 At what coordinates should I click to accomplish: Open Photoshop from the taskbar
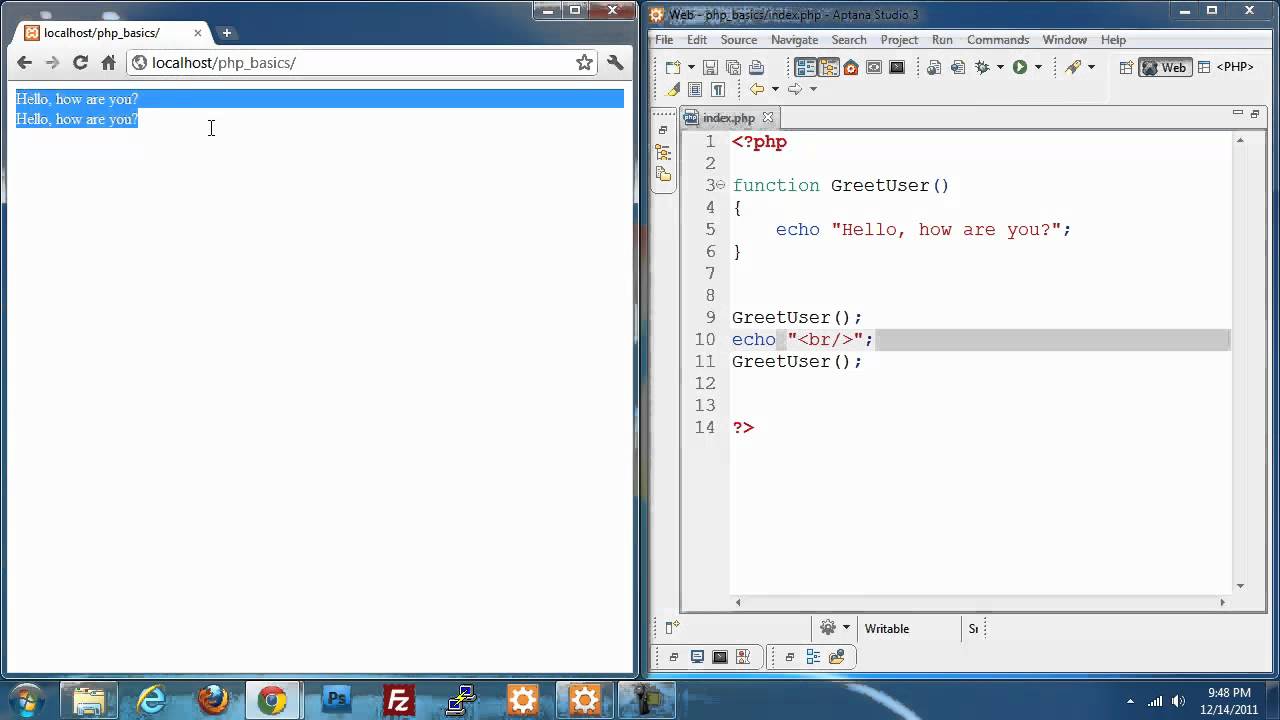336,699
